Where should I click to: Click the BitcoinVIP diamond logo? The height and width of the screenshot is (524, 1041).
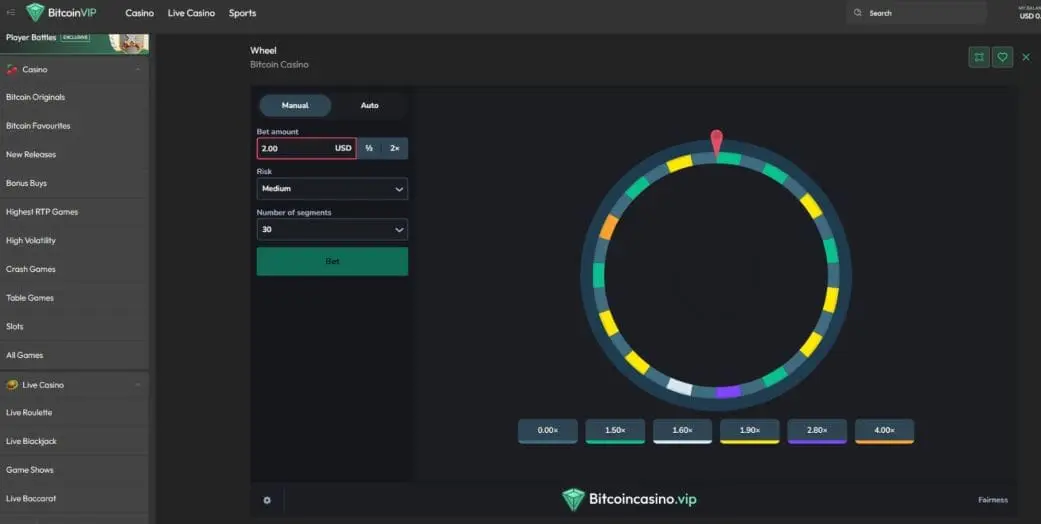pyautogui.click(x=35, y=13)
